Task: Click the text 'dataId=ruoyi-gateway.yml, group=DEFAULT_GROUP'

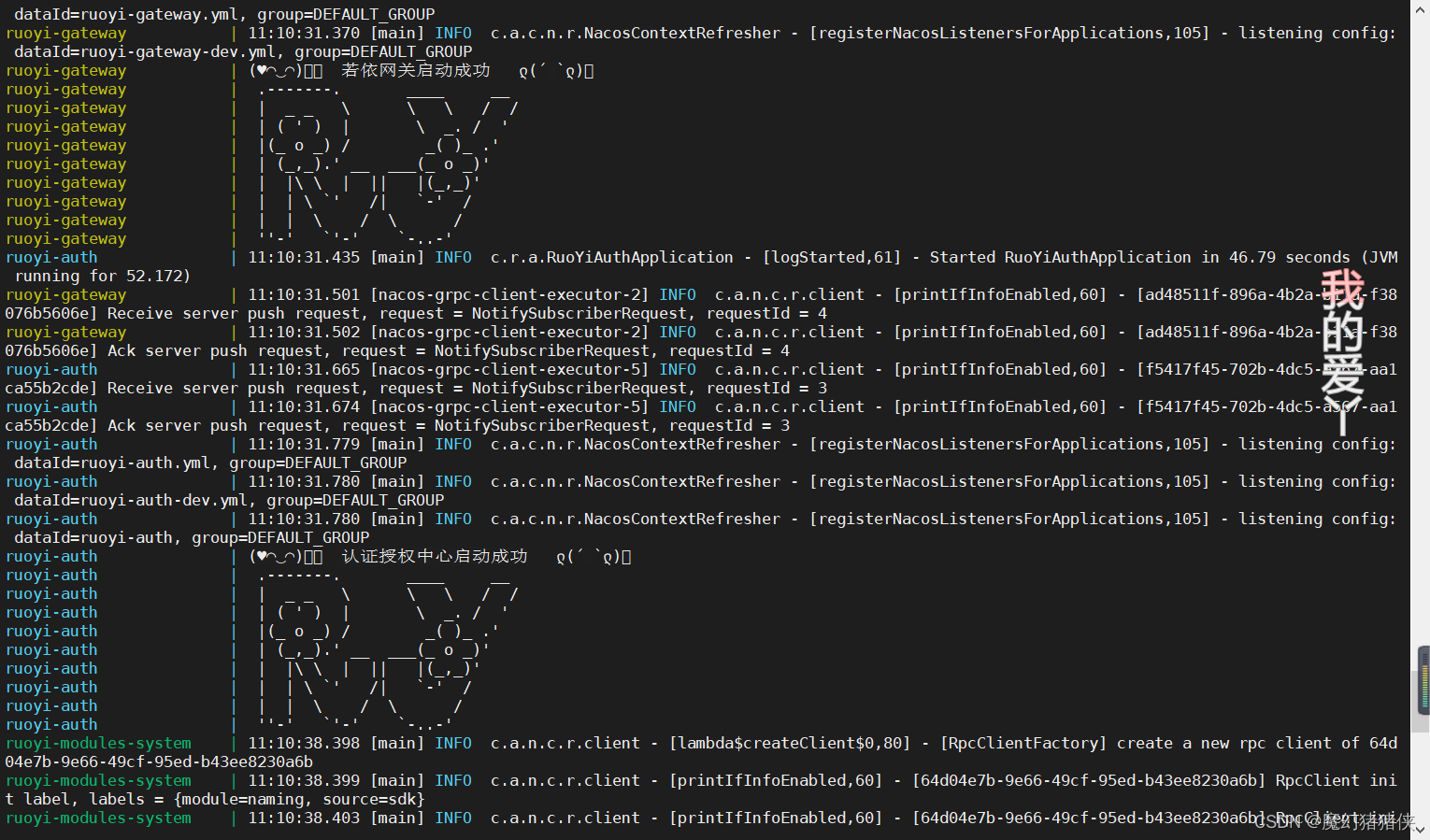Action: point(224,14)
